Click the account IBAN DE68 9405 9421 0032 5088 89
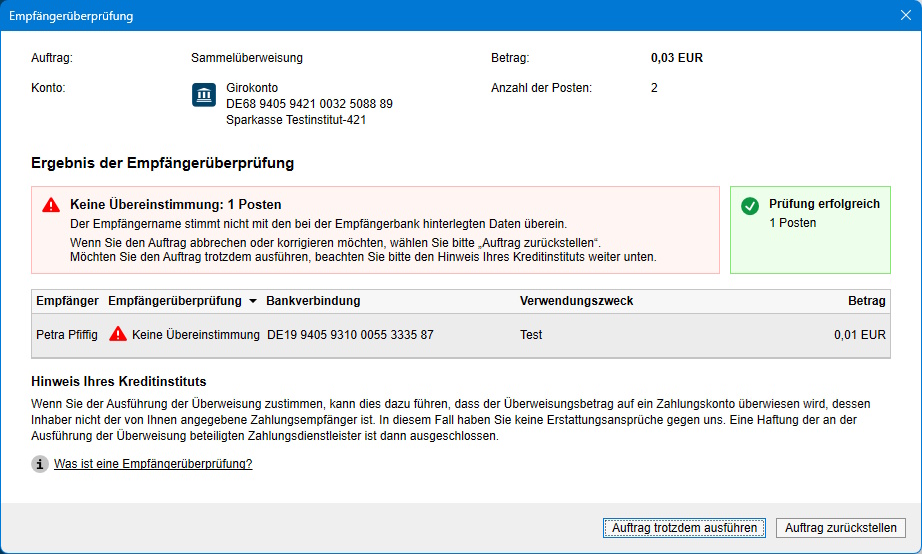 [309, 104]
